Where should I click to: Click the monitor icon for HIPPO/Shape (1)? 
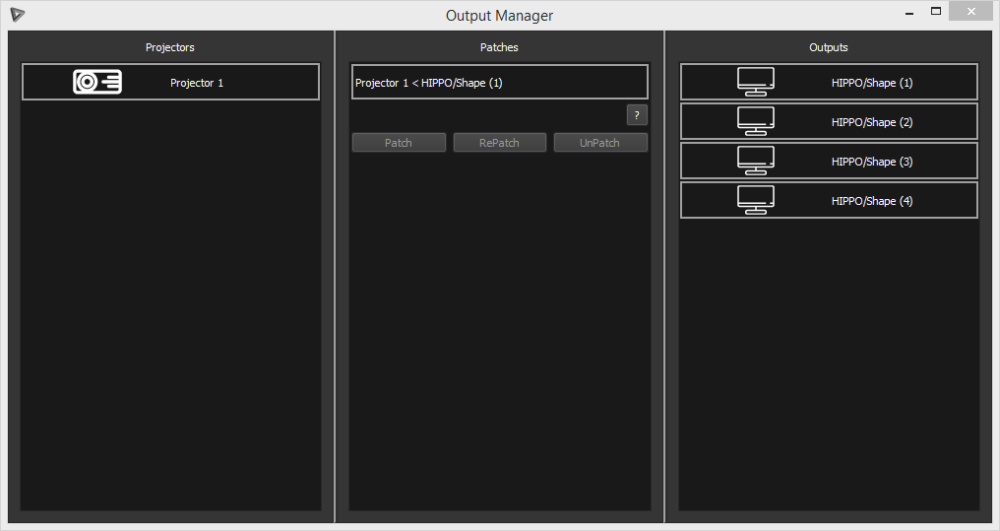point(756,82)
